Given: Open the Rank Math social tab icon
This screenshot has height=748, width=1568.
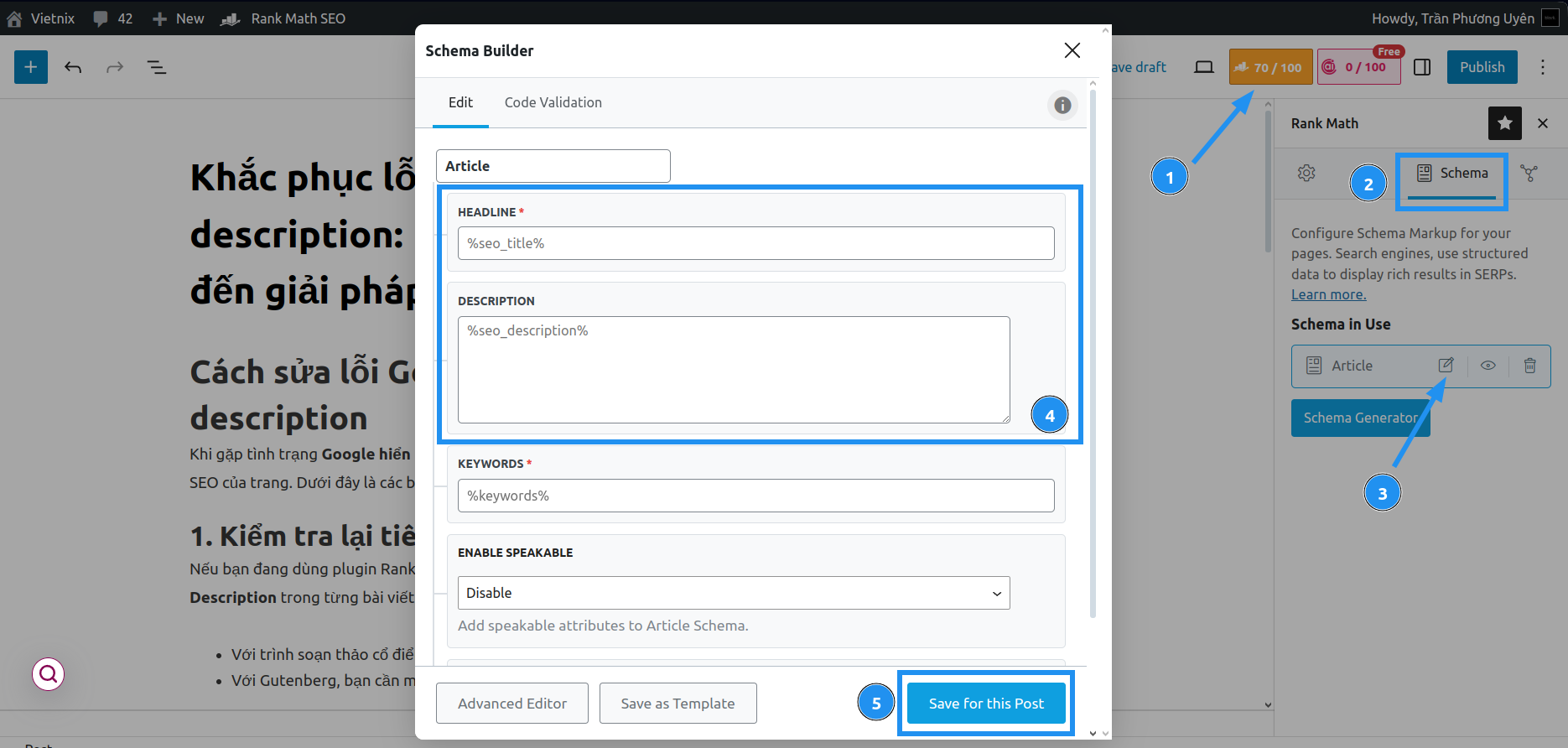Looking at the screenshot, I should click(x=1529, y=173).
